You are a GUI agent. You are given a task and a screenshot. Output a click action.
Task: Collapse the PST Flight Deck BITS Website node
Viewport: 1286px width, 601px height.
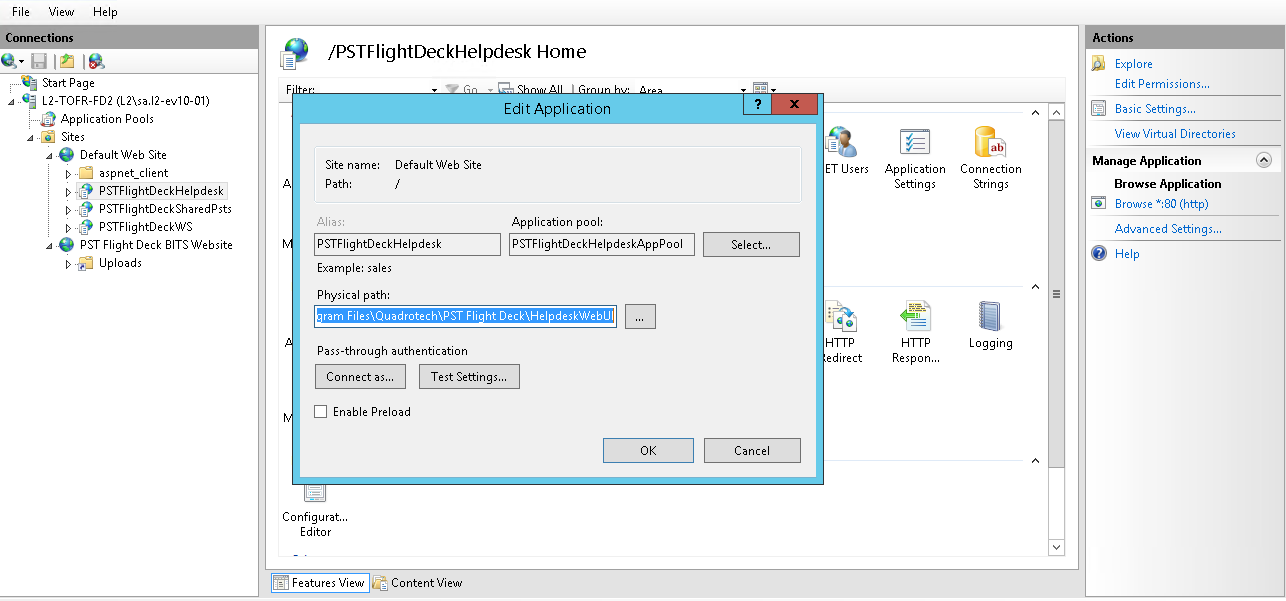pyautogui.click(x=50, y=245)
